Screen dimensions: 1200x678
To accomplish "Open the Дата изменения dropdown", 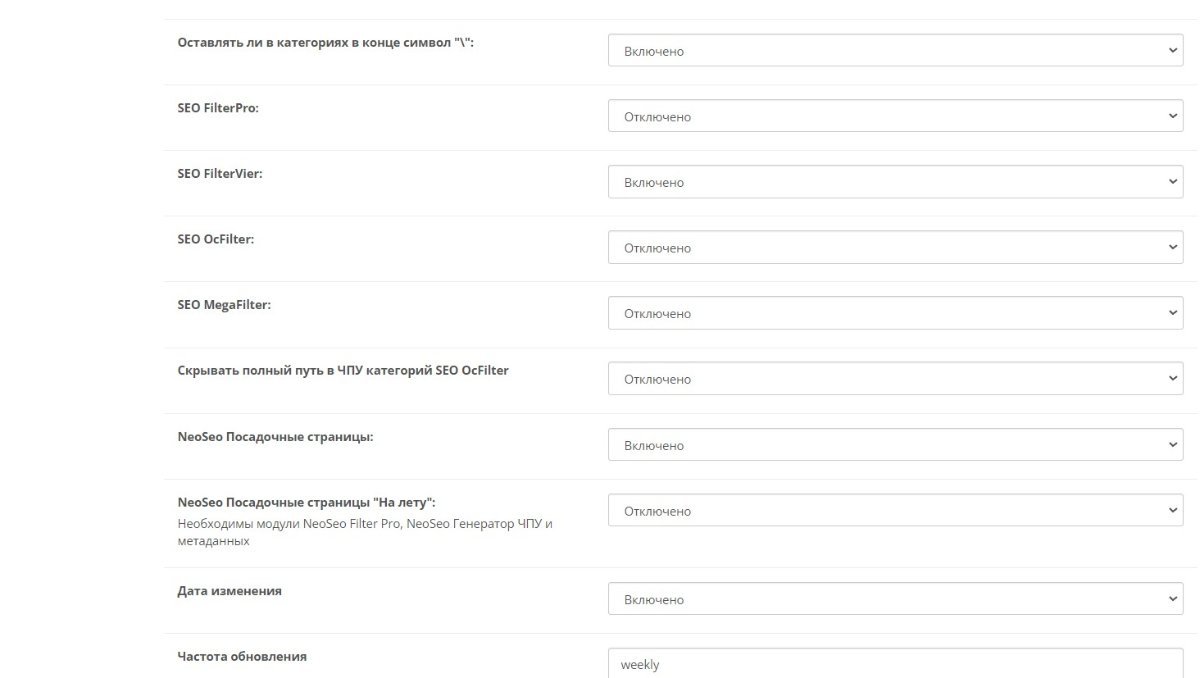I will point(897,599).
